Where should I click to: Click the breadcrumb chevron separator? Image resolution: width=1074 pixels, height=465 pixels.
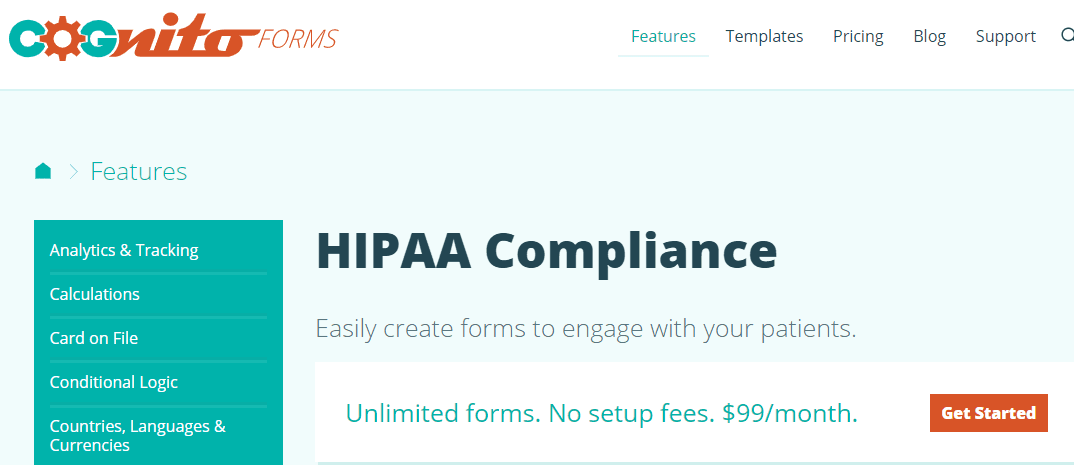click(x=73, y=172)
